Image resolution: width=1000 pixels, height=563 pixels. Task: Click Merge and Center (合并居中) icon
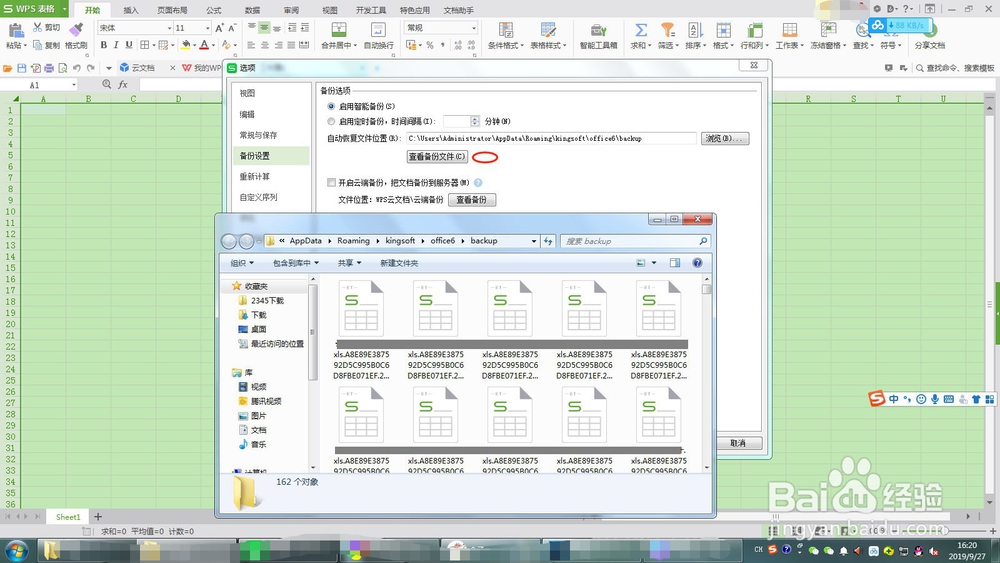339,30
